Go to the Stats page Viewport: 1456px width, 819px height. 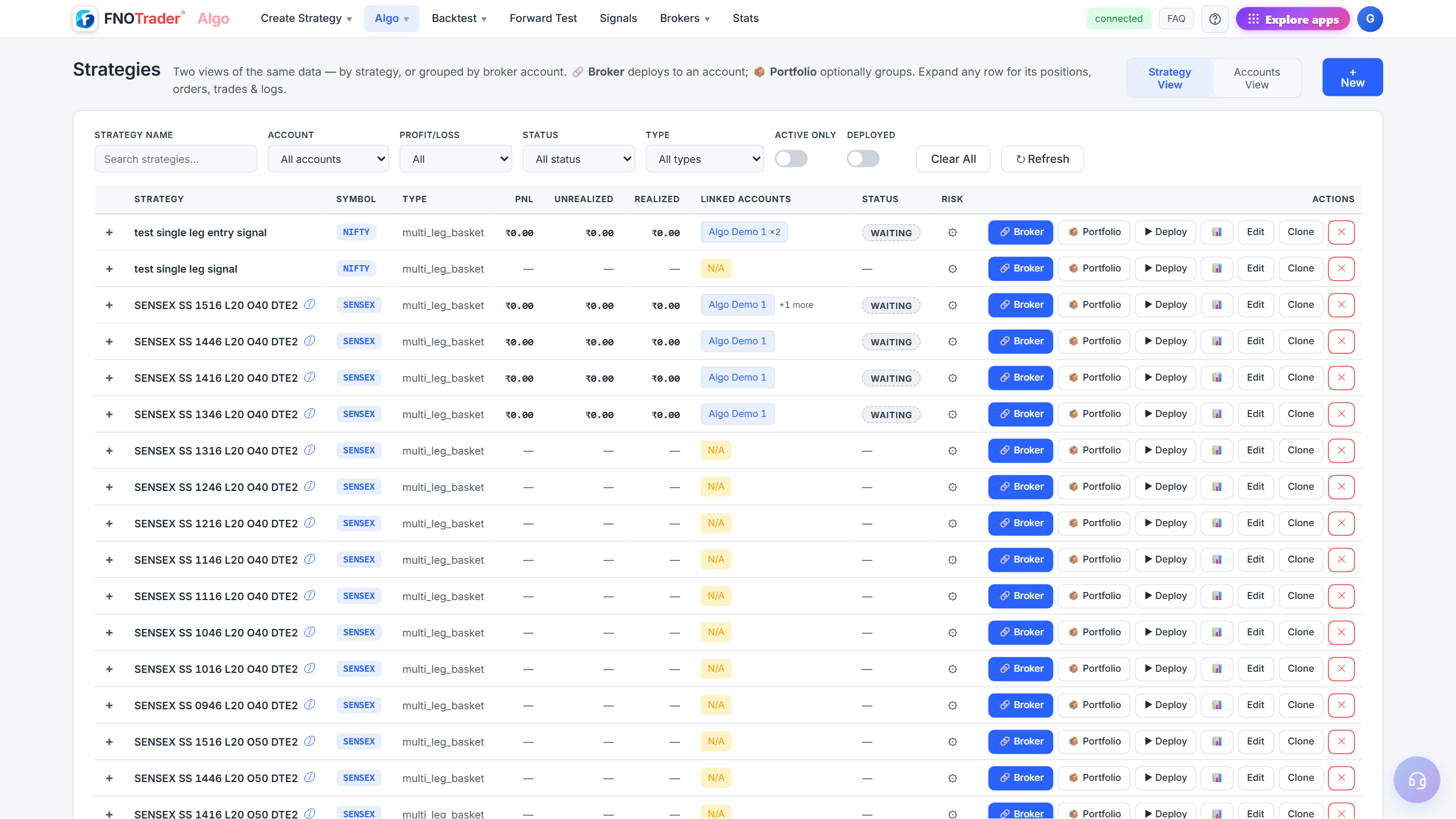pyautogui.click(x=745, y=18)
